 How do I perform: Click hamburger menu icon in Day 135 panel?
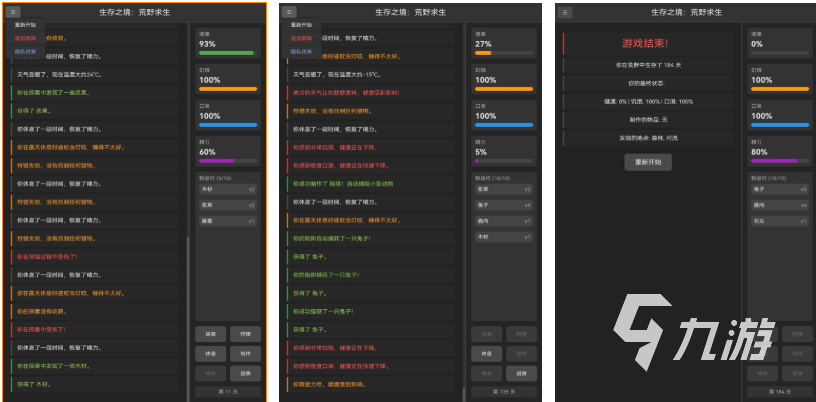coord(290,12)
